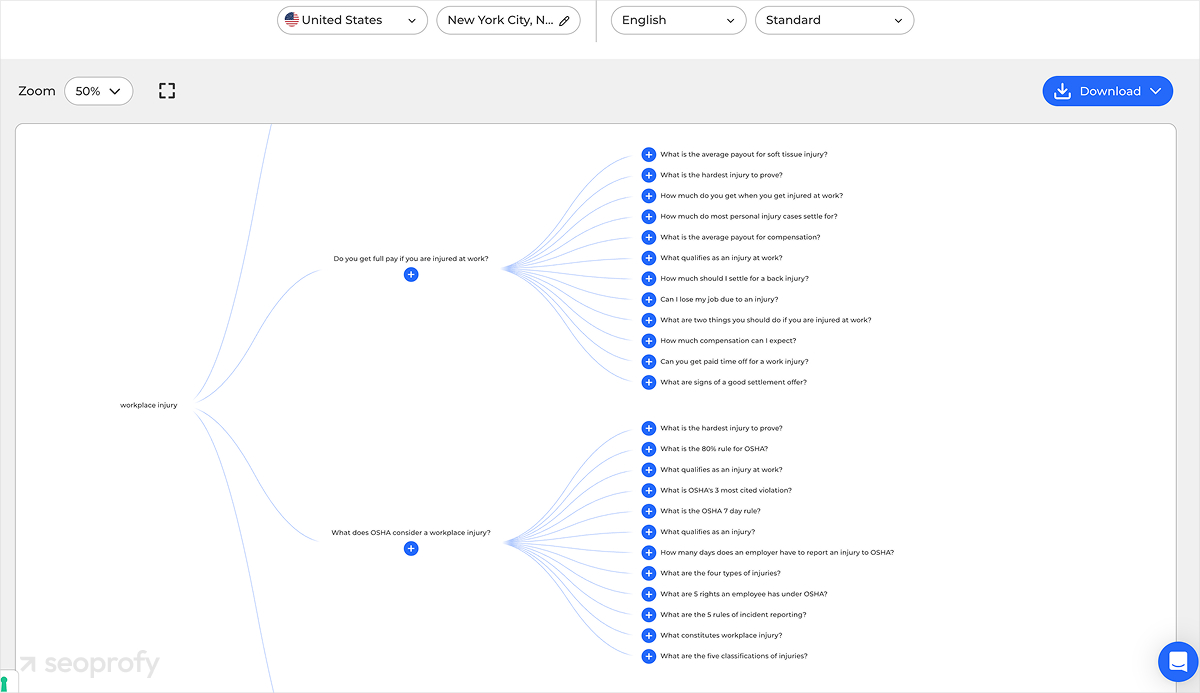Click the fullscreen expand icon
The width and height of the screenshot is (1200, 693).
click(x=167, y=91)
